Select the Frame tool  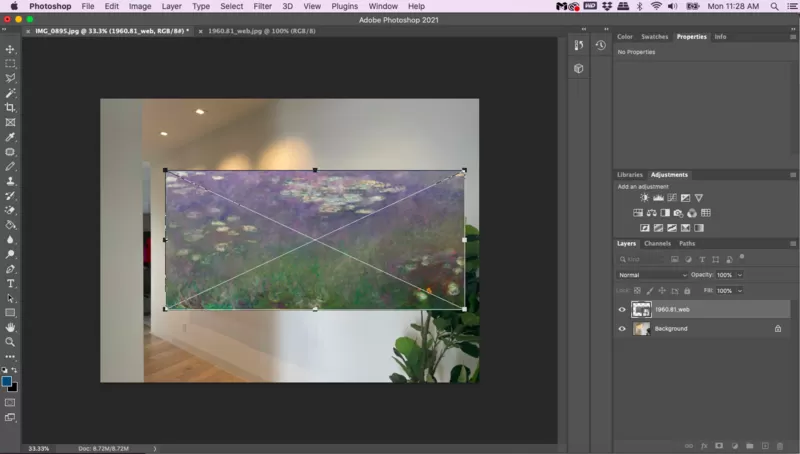(10, 122)
